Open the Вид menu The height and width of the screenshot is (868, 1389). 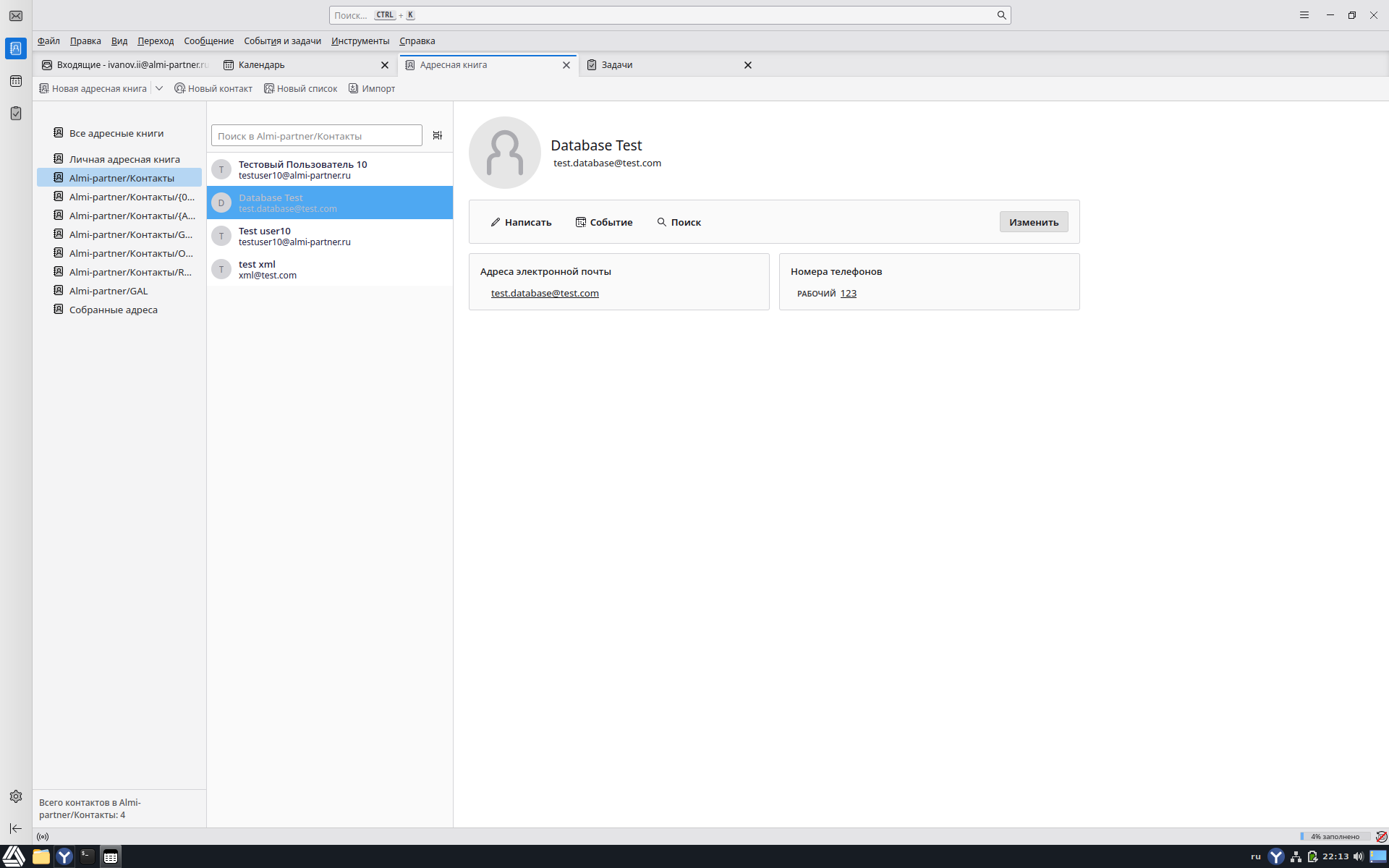click(x=119, y=41)
